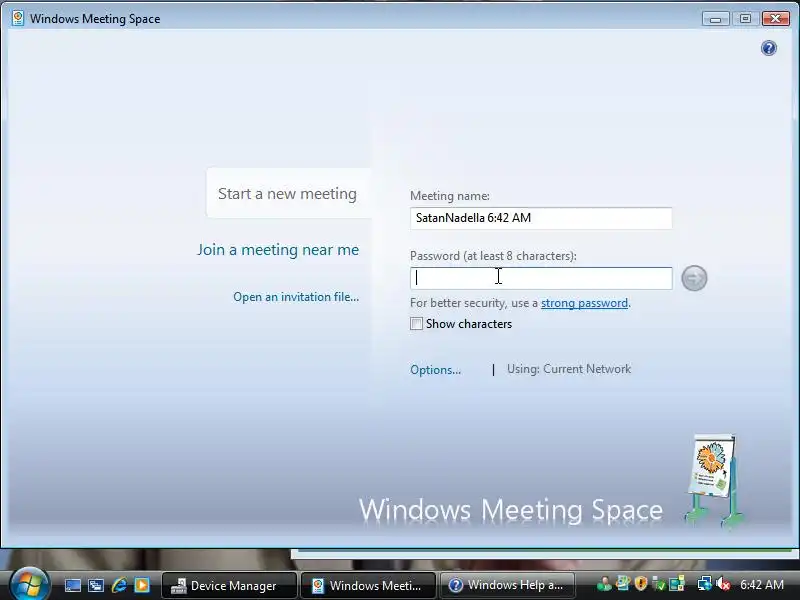Click the green arrow to create meeting

click(694, 278)
